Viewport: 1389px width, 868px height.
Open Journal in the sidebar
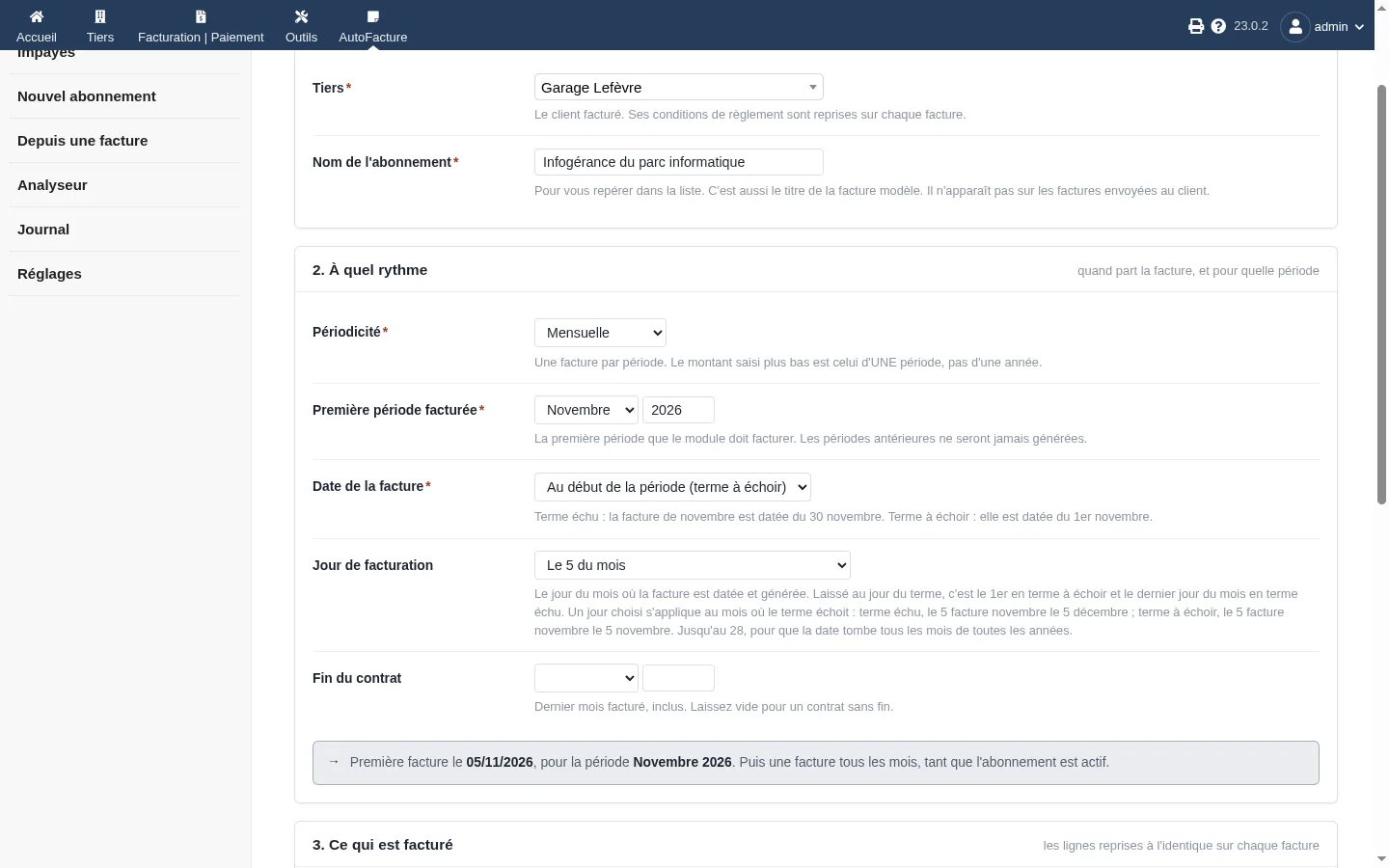coord(43,230)
